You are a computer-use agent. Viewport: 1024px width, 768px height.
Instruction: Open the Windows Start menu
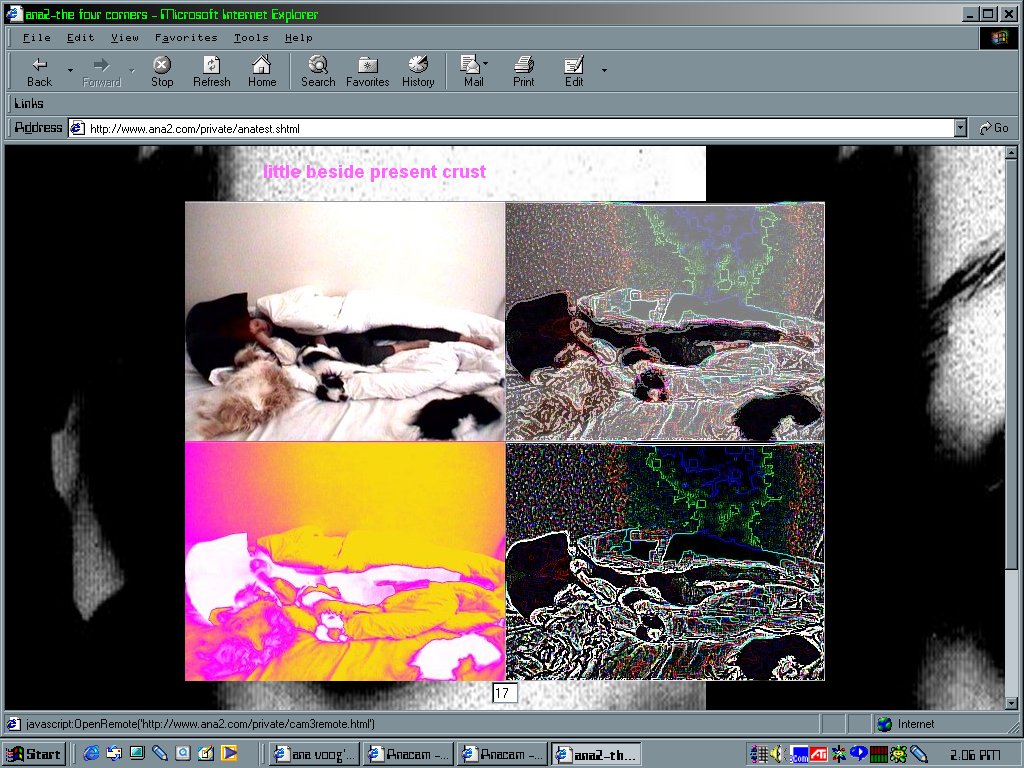point(35,754)
